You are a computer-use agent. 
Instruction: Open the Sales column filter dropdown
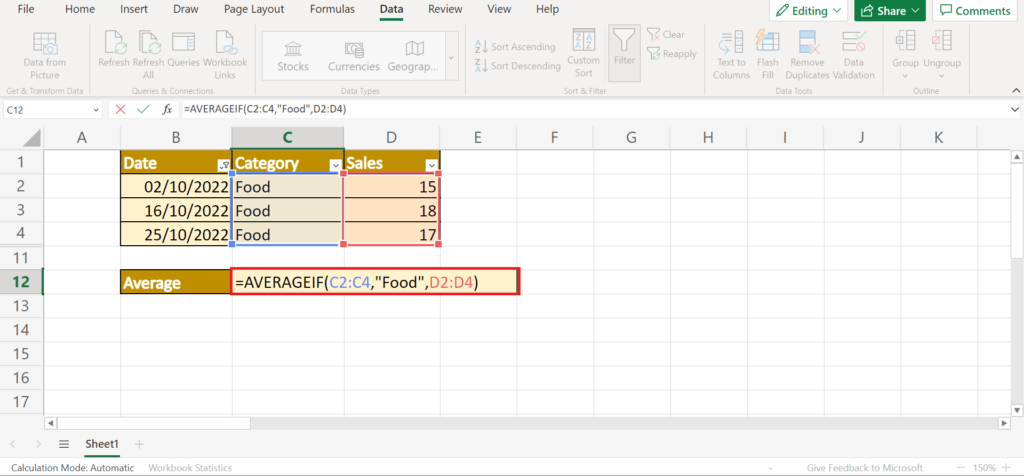[430, 165]
